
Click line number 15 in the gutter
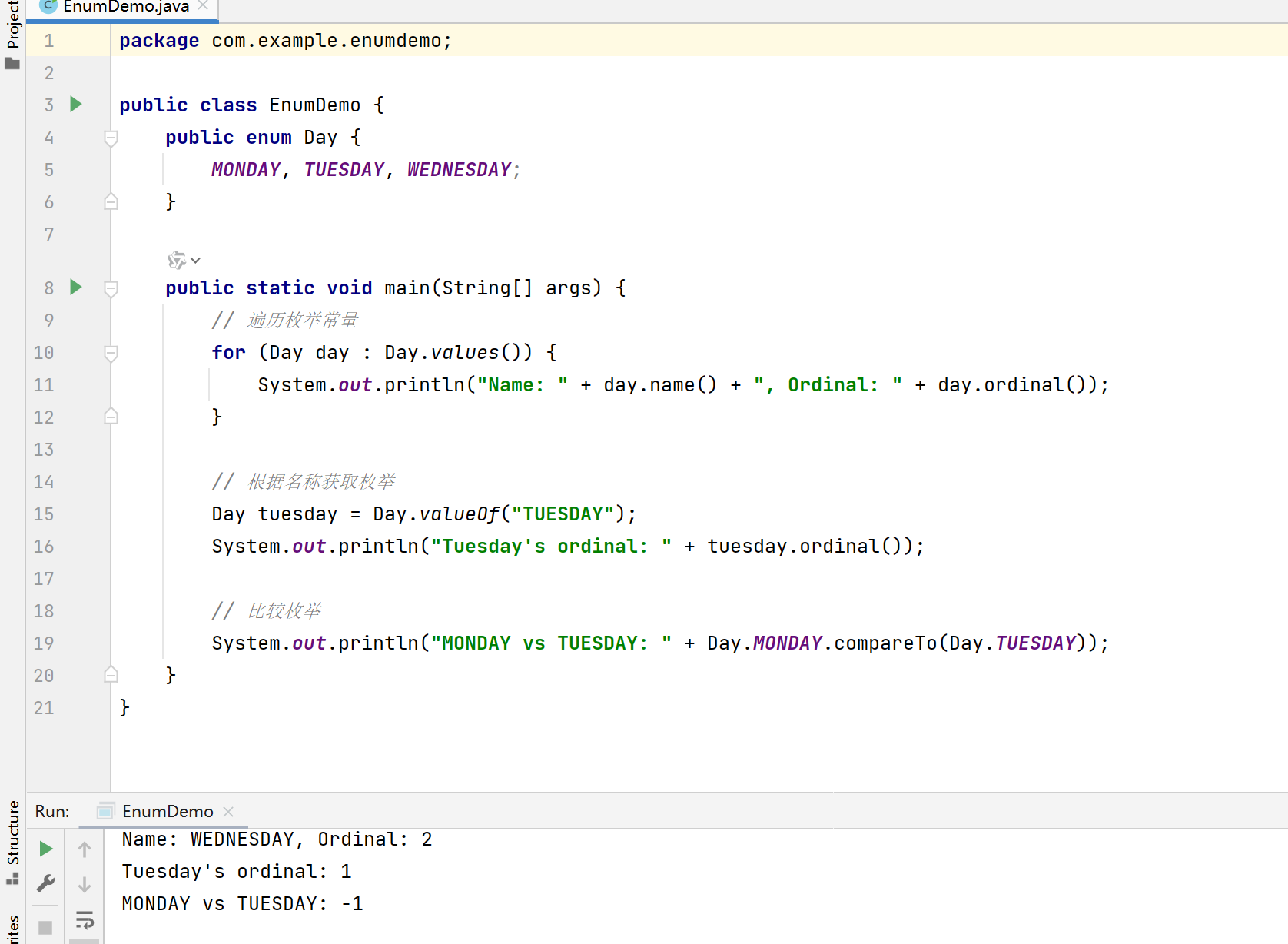click(44, 514)
